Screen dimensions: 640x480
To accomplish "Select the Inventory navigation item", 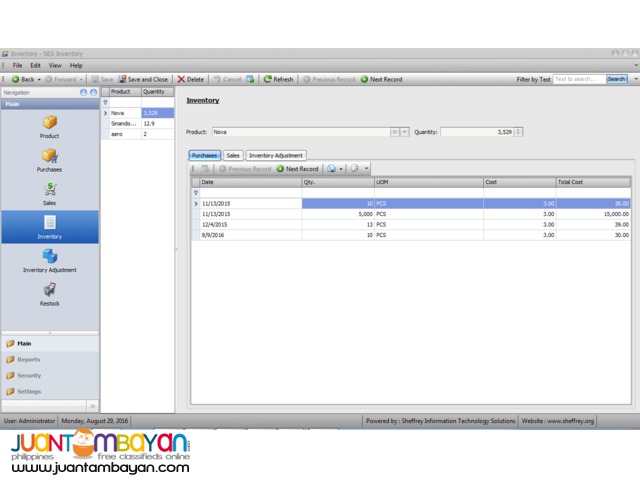I will (x=50, y=227).
